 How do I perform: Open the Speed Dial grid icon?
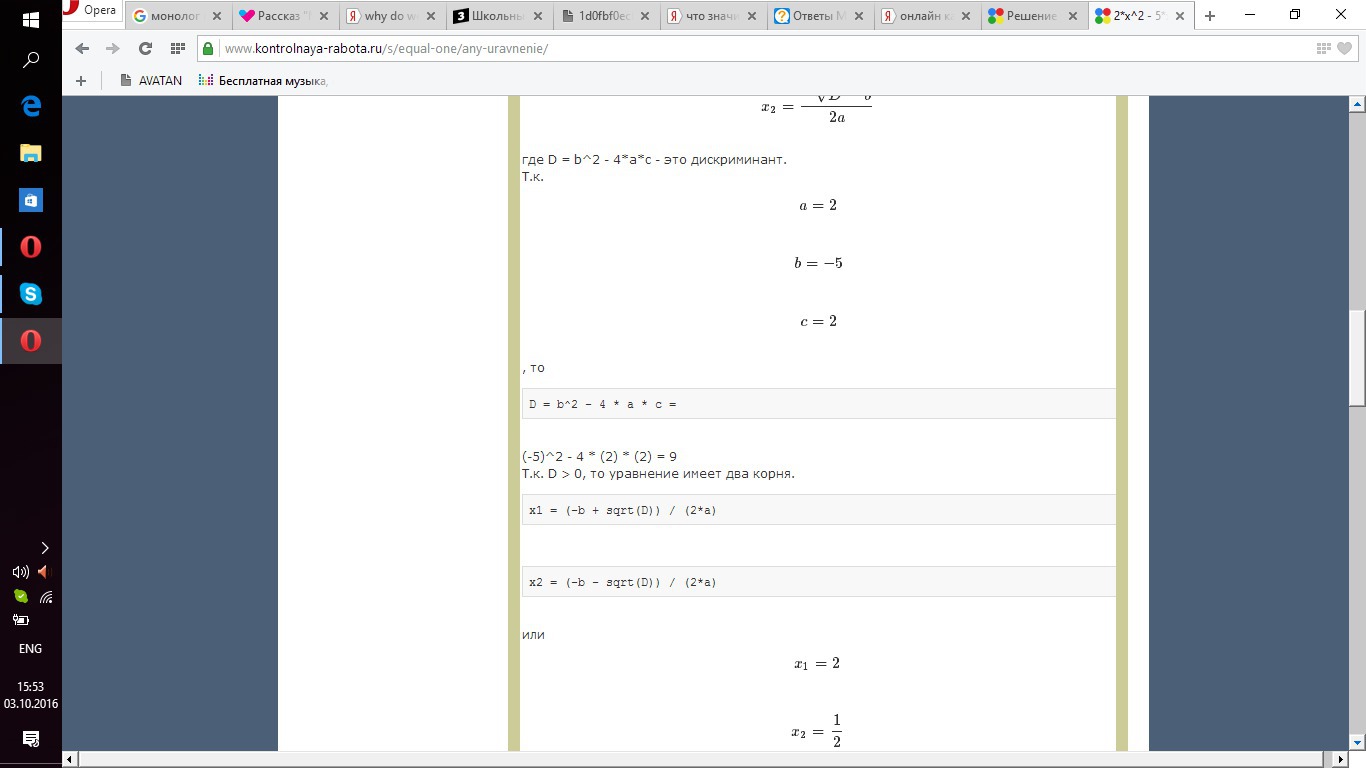178,49
